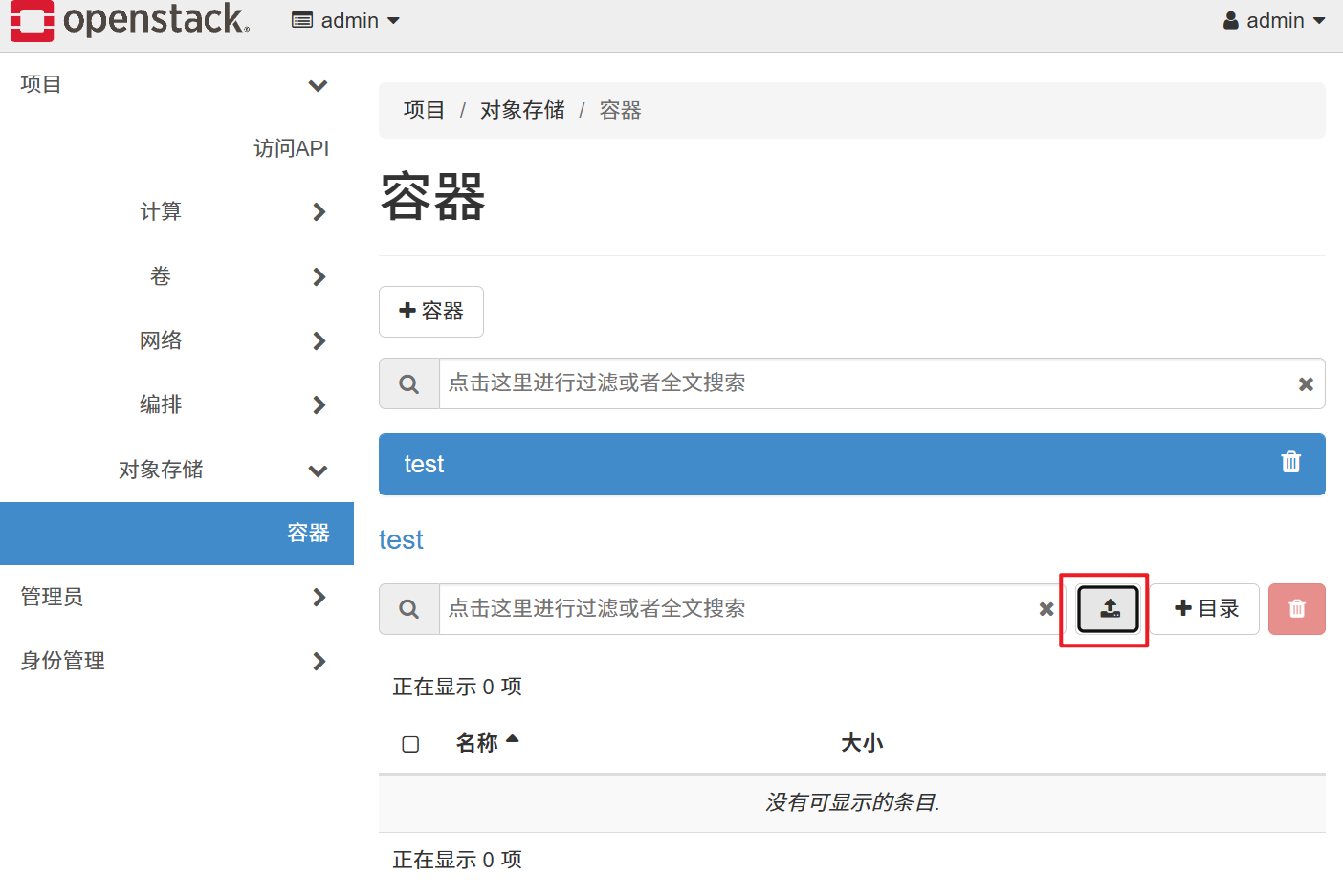Click the container search magnifier icon

point(409,383)
